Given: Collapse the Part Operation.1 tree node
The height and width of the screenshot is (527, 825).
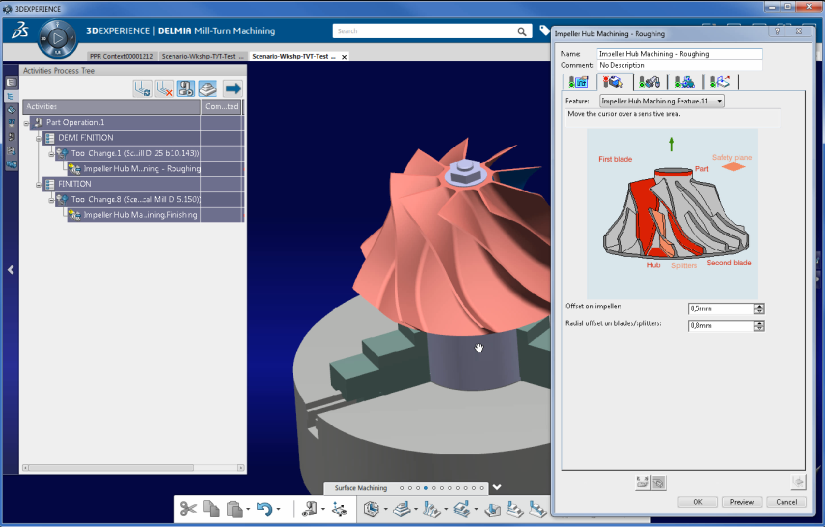Looking at the screenshot, I should (x=27, y=122).
